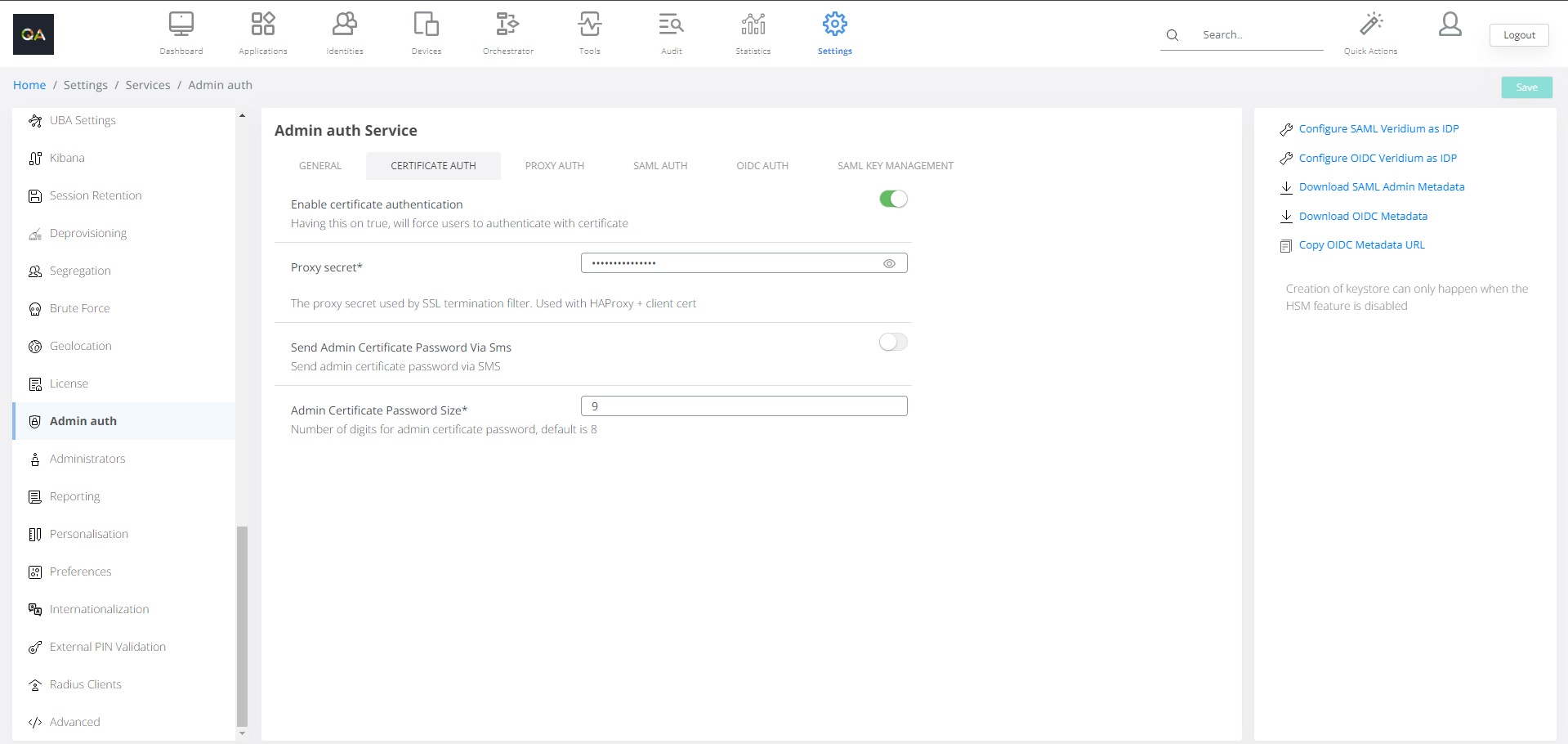1568x744 pixels.
Task: Click the Devices icon in top bar
Action: (x=426, y=25)
